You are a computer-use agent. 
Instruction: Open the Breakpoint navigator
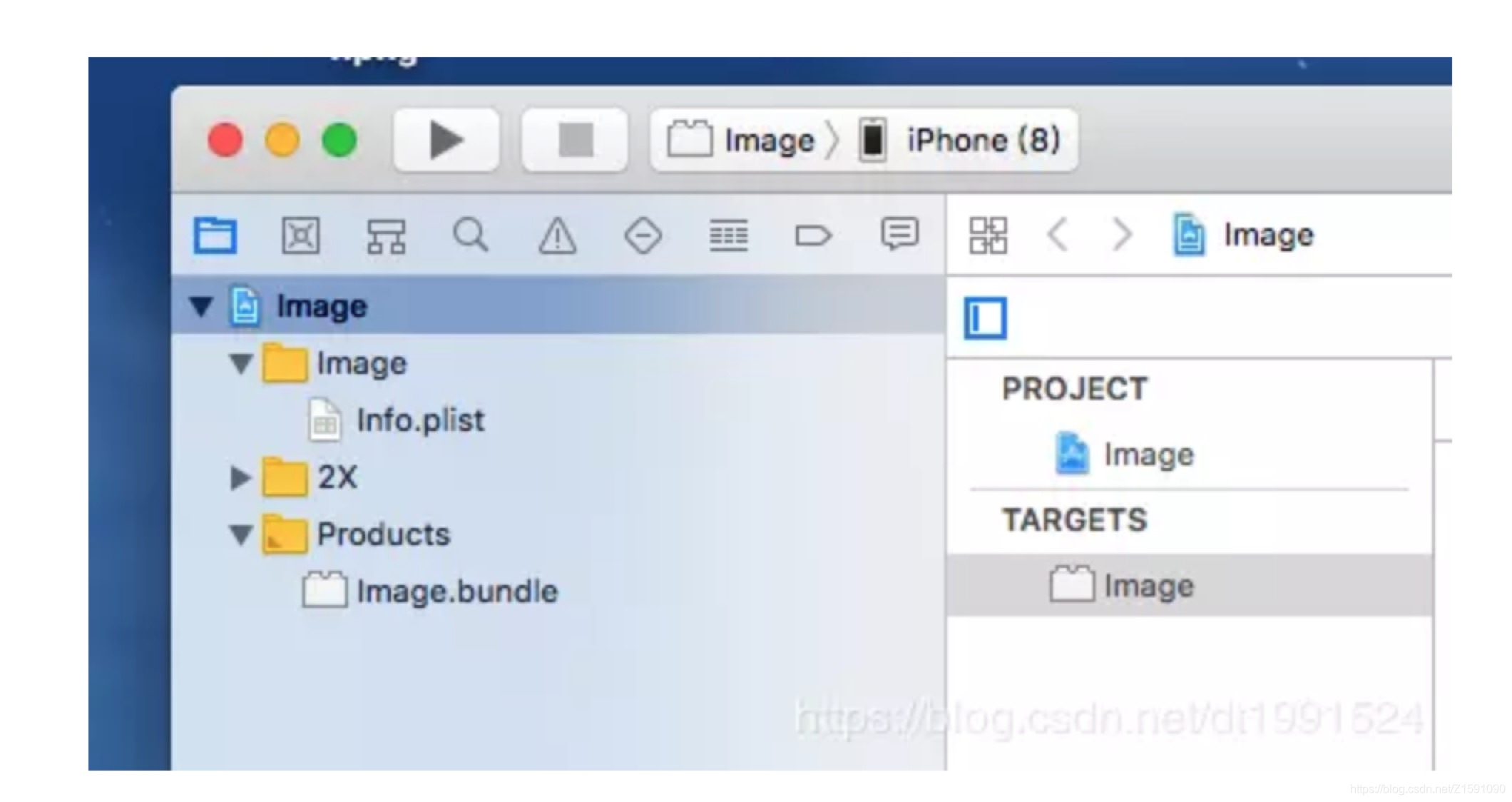pos(813,235)
